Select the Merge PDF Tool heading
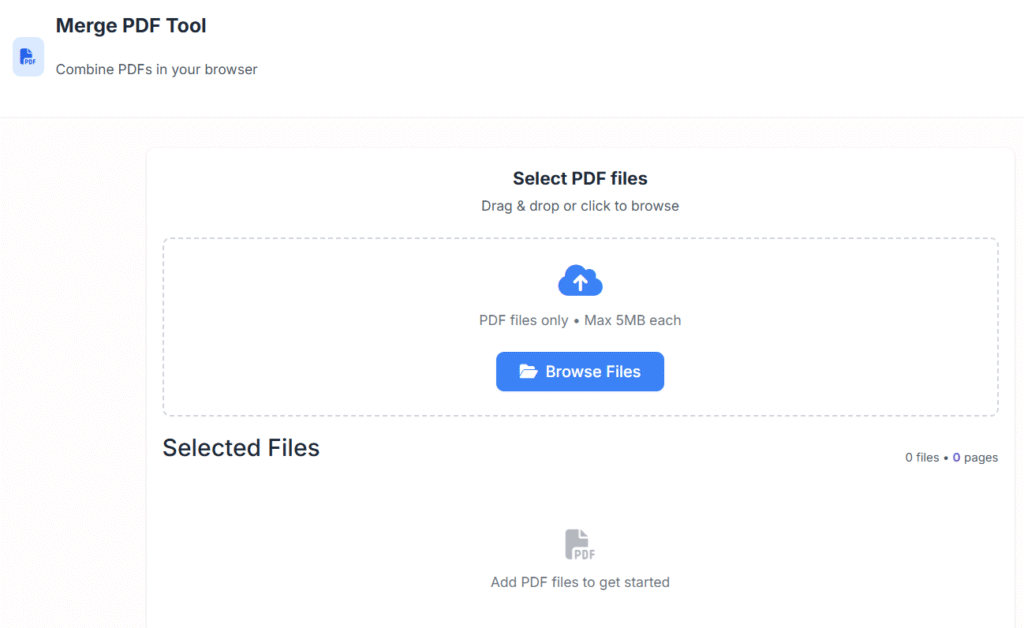The width and height of the screenshot is (1024, 628). coord(131,25)
